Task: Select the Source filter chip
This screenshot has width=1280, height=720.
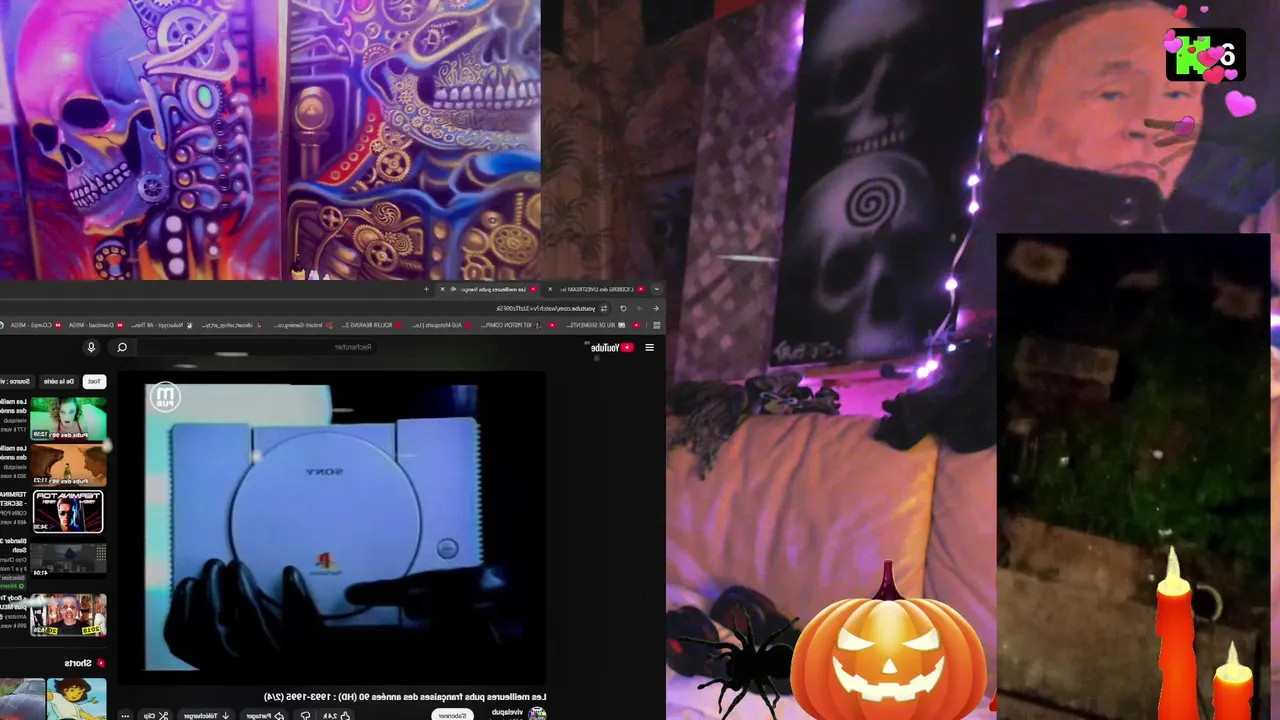Action: pos(17,381)
